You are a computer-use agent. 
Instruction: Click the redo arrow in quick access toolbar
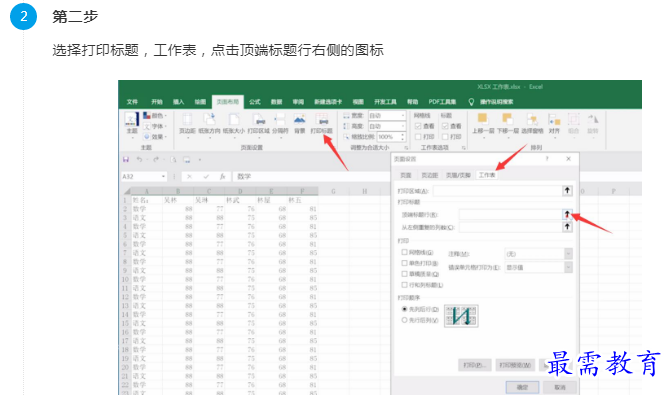156,159
